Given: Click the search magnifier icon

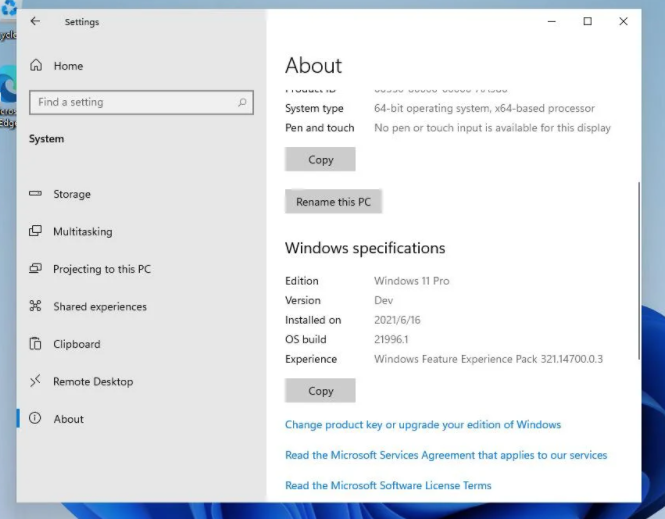Looking at the screenshot, I should [x=242, y=102].
